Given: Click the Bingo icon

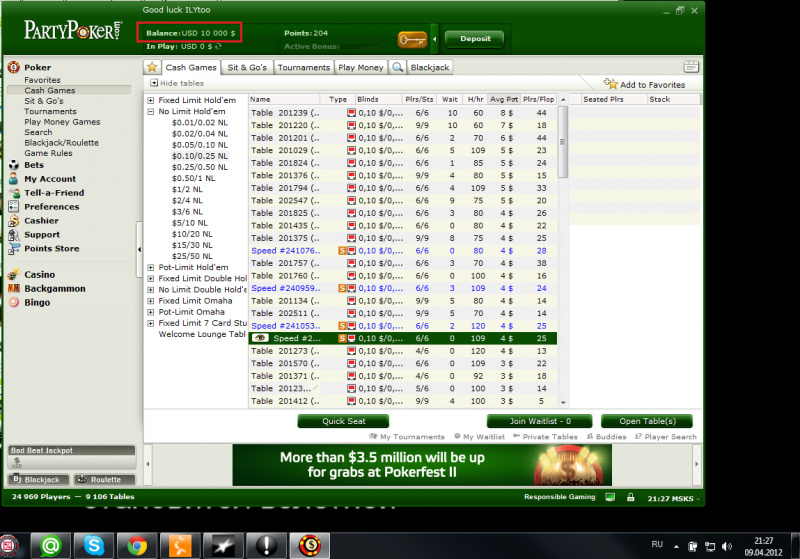Looking at the screenshot, I should coord(14,302).
